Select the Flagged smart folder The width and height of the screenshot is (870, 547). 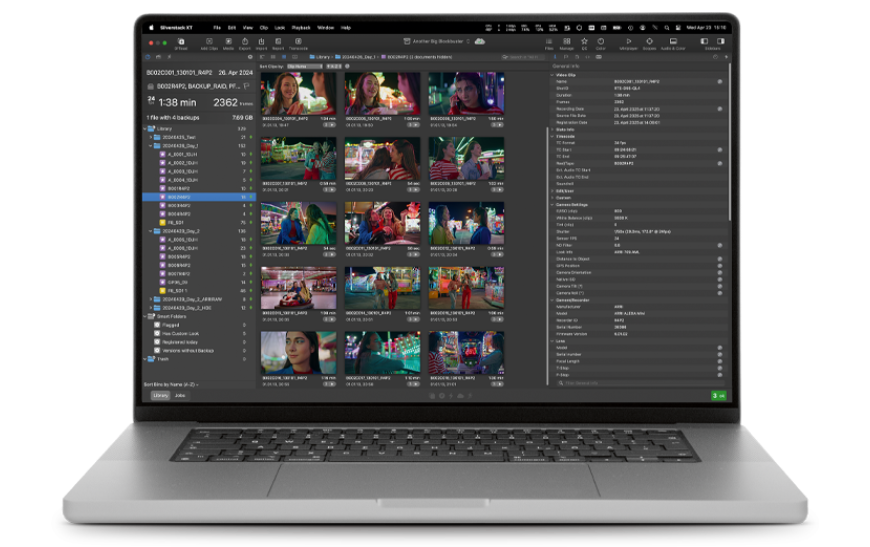pos(170,325)
